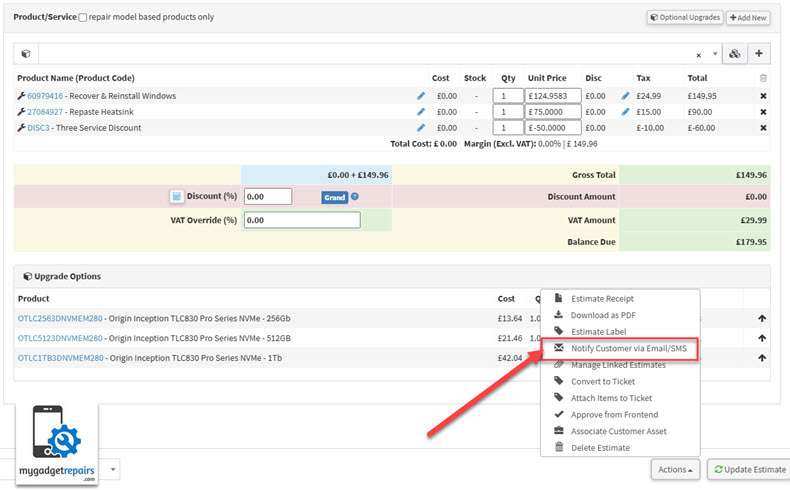Open the discount calculator icon

click(176, 196)
